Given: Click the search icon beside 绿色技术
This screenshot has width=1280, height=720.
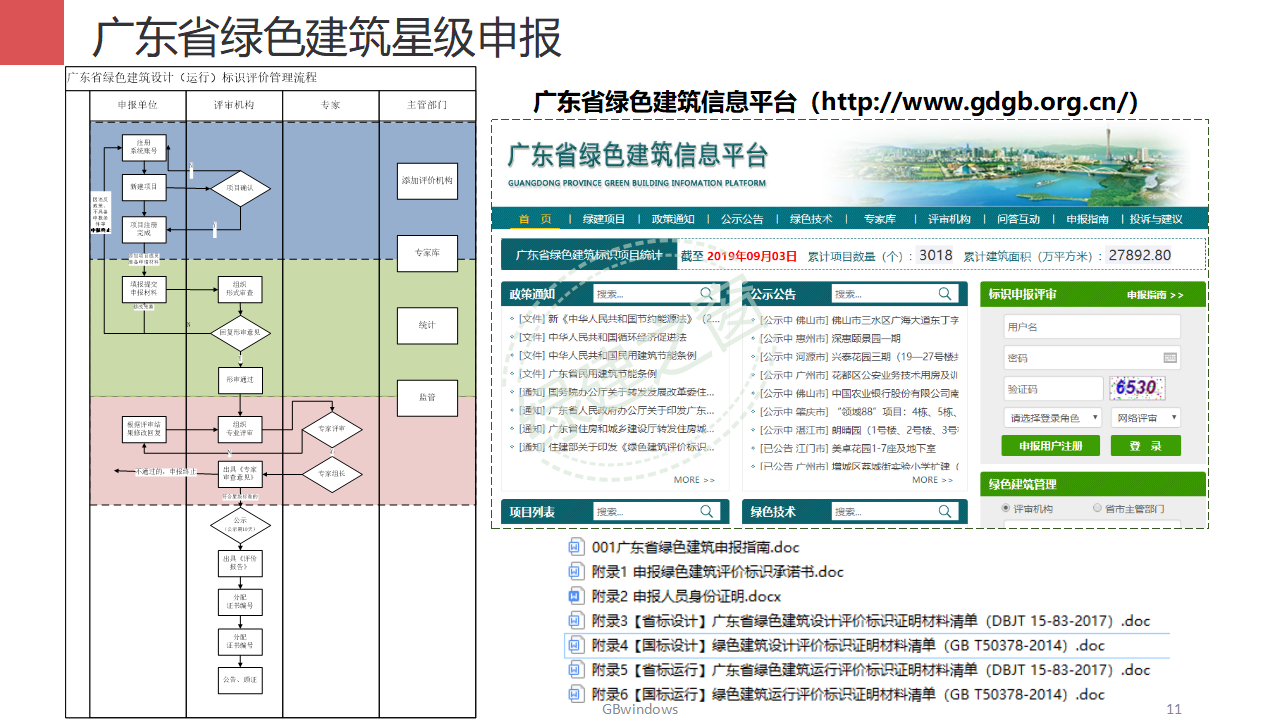Looking at the screenshot, I should tap(945, 511).
